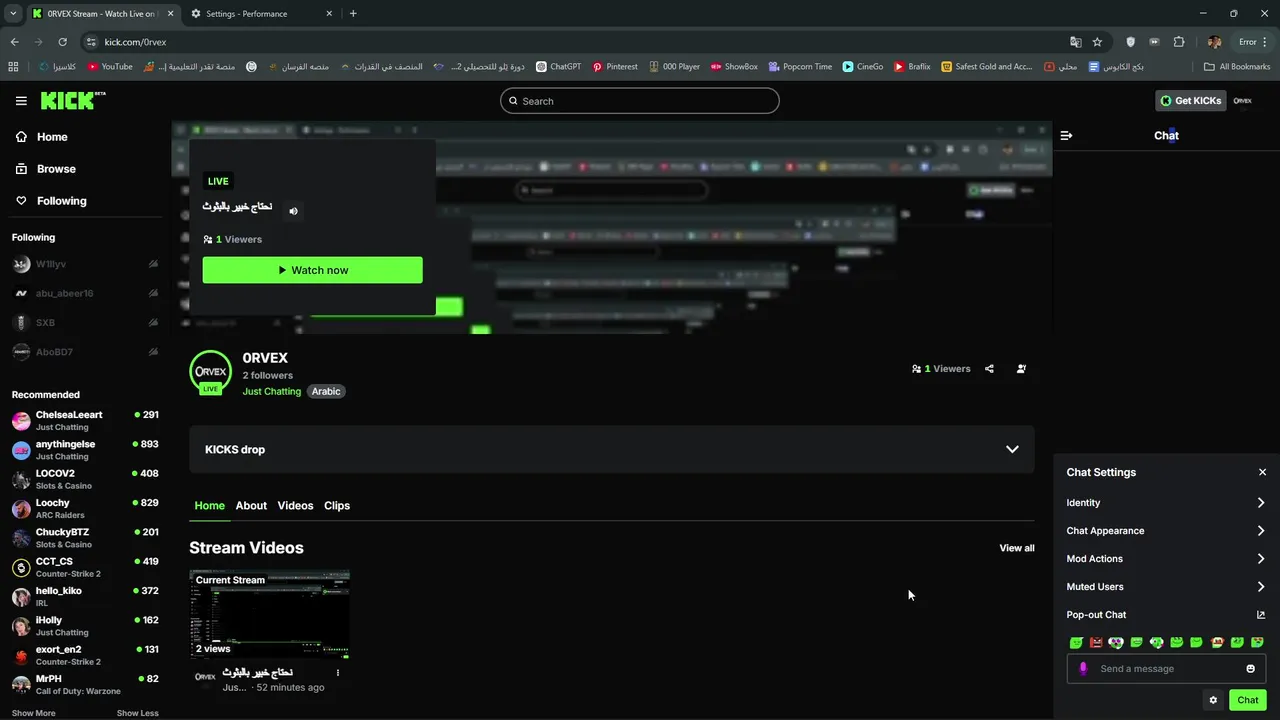Mute the stream preview sound
1280x720 pixels.
tap(293, 211)
